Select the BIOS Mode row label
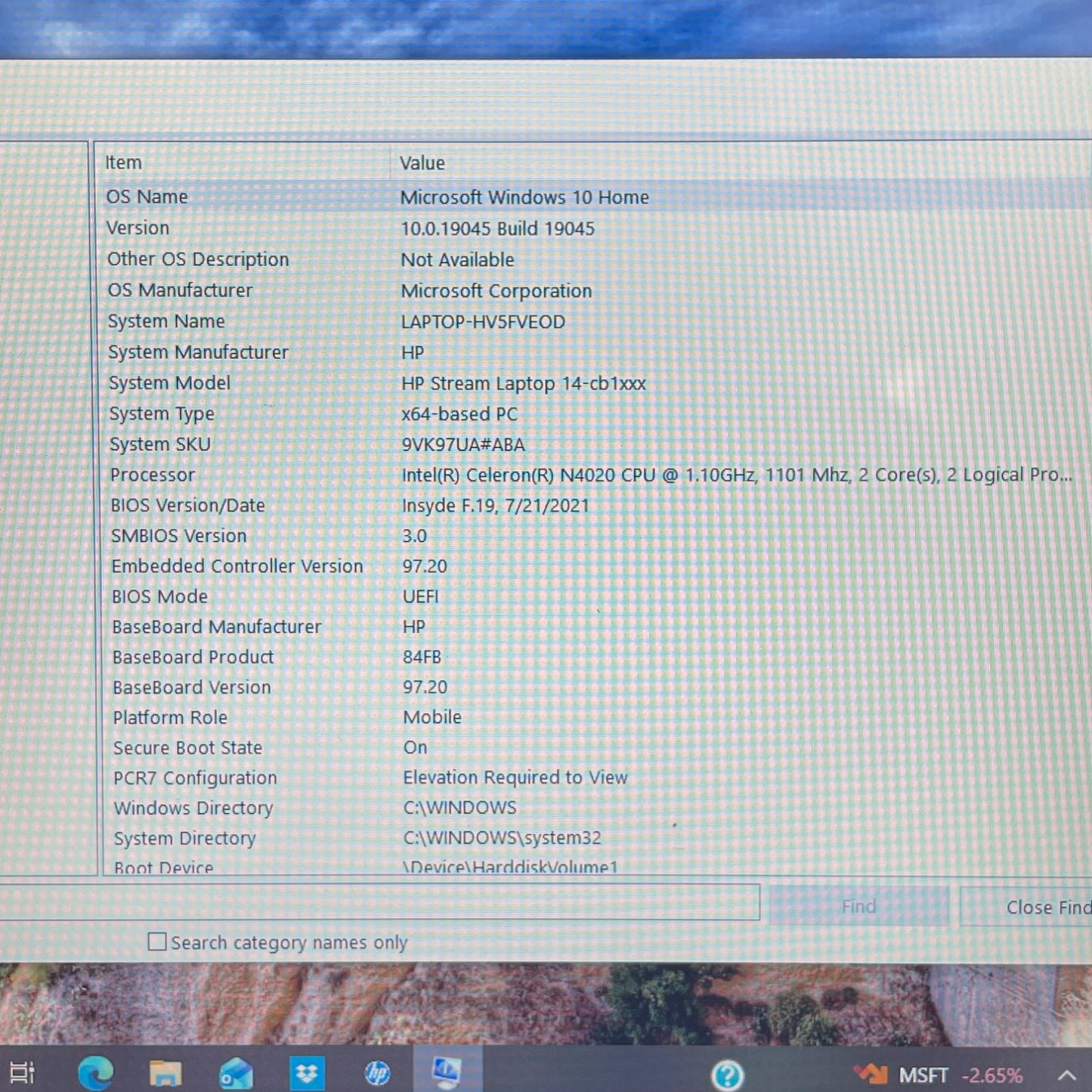The width and height of the screenshot is (1092, 1092). [159, 596]
